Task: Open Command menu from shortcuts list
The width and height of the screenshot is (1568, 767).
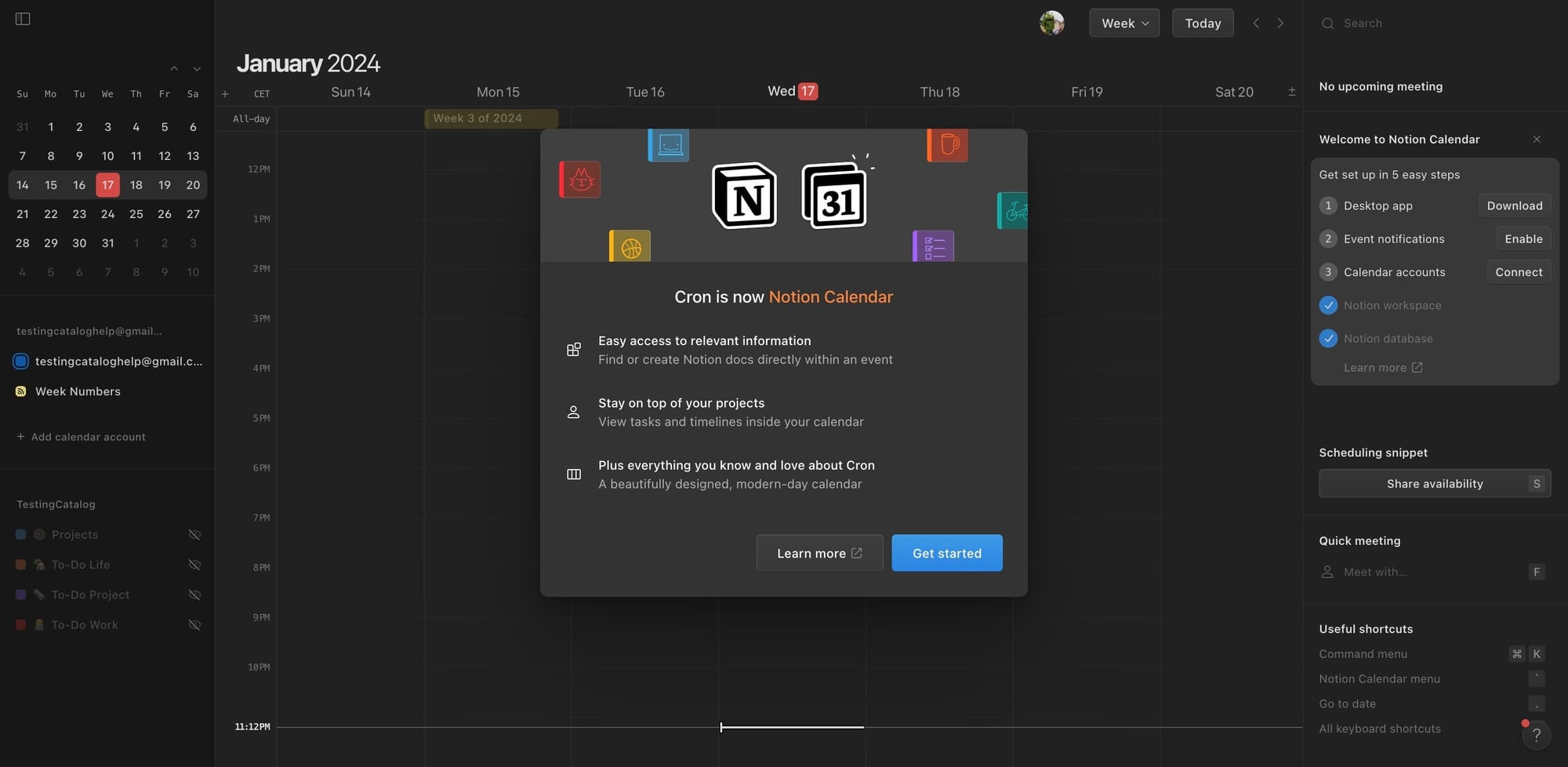Action: (x=1363, y=654)
